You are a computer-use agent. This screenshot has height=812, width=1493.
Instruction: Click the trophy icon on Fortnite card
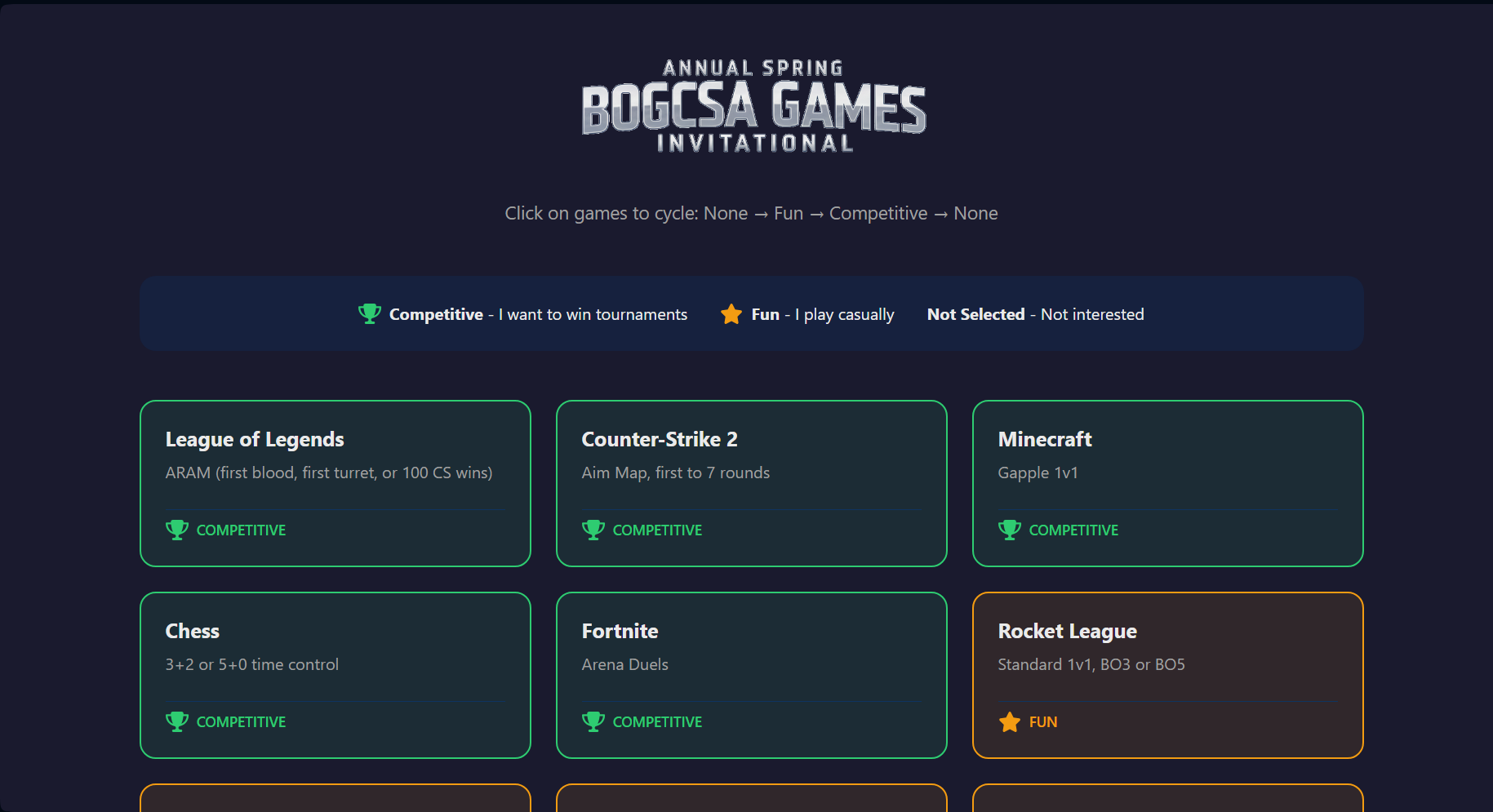[x=593, y=721]
